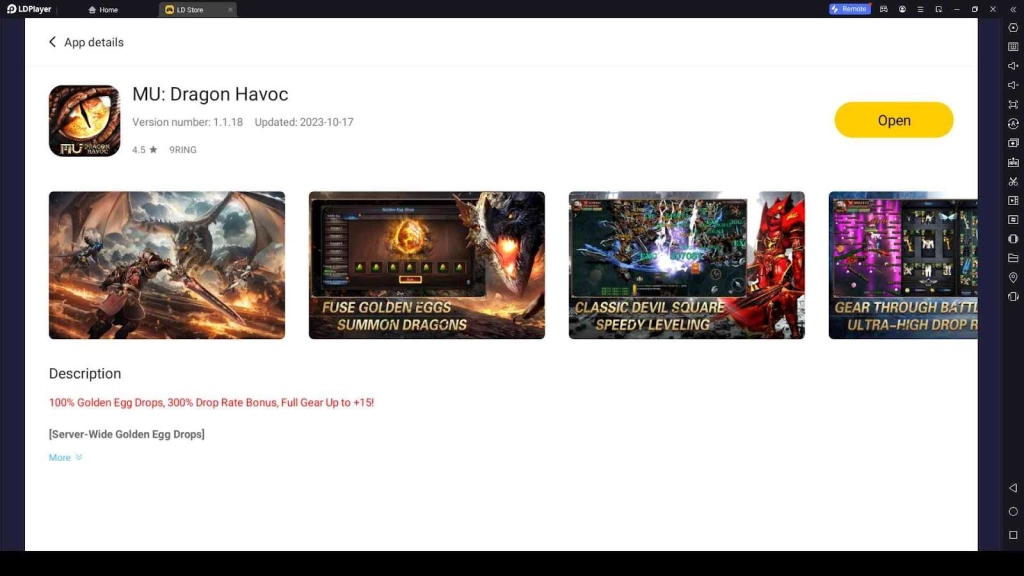
Task: Click the App details header label
Action: point(94,42)
